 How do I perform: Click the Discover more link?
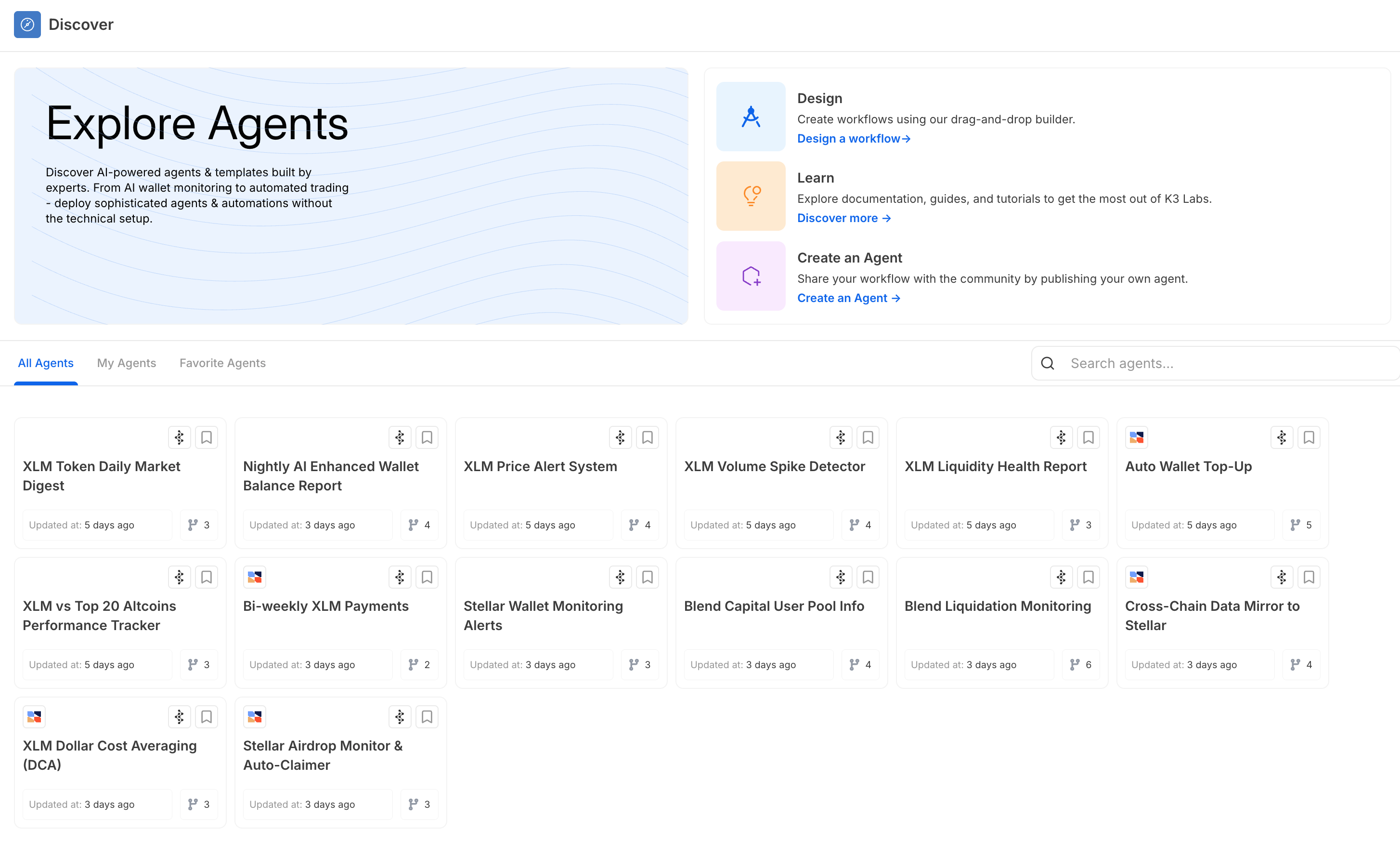[x=843, y=218]
